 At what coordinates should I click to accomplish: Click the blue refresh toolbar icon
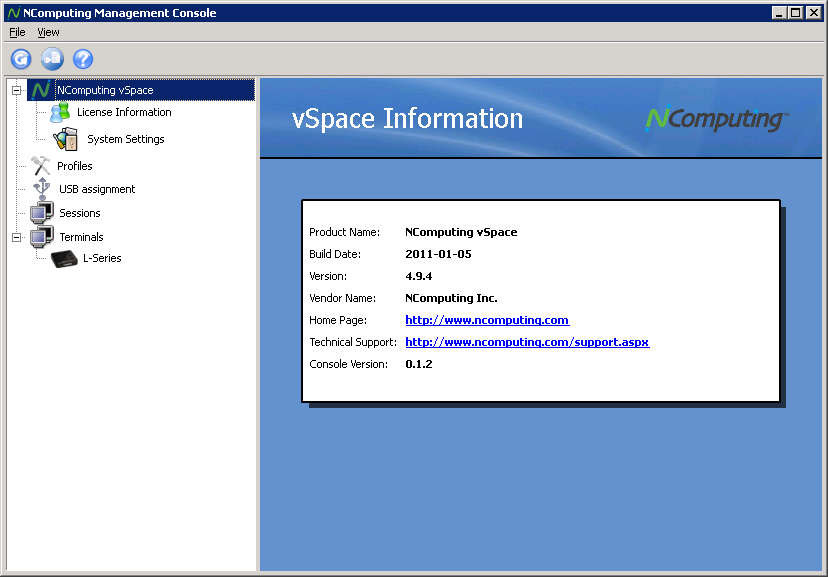coord(21,59)
